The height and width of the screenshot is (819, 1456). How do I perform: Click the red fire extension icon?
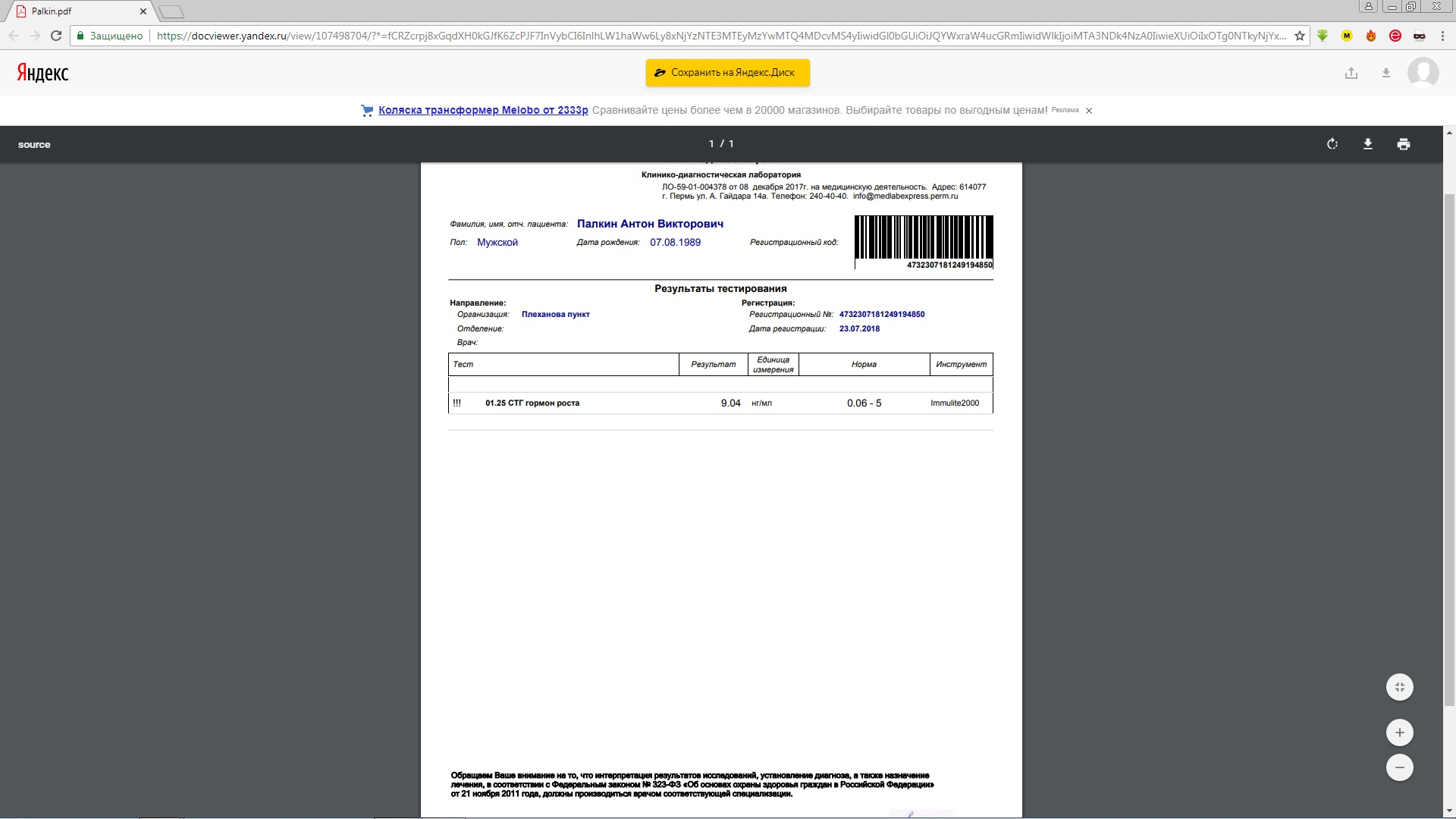[1371, 36]
